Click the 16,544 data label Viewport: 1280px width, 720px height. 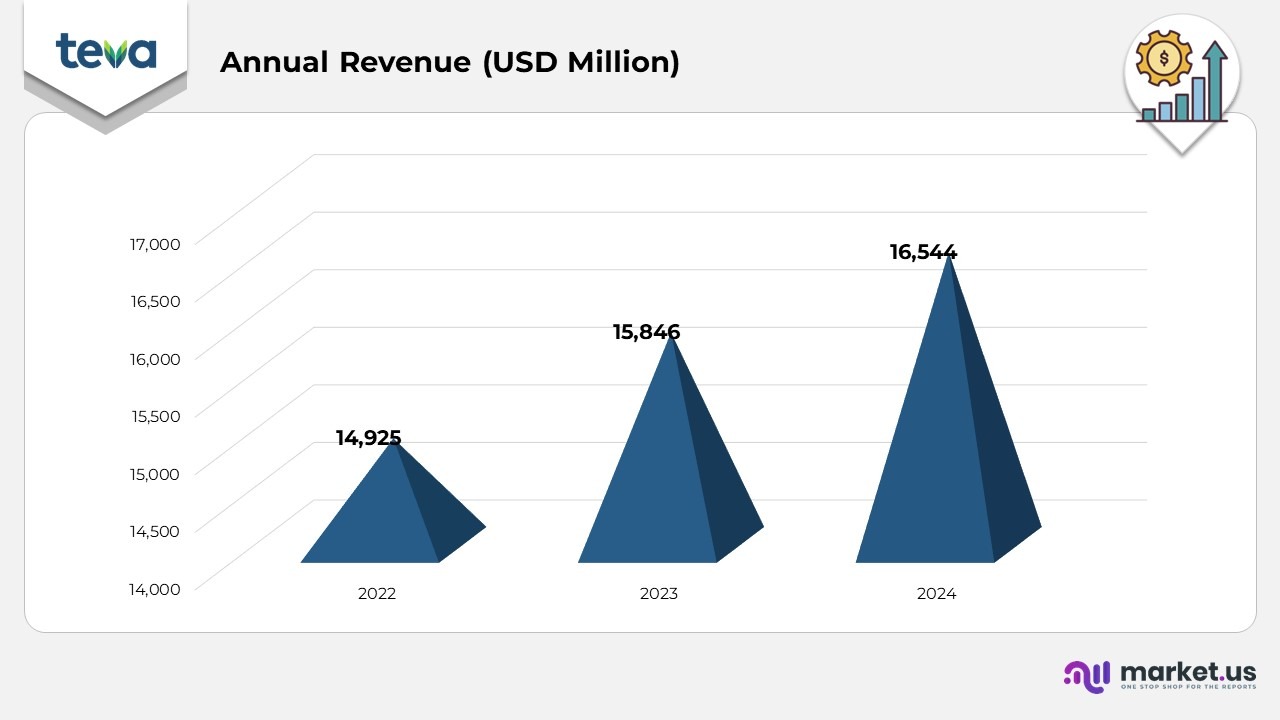click(923, 252)
